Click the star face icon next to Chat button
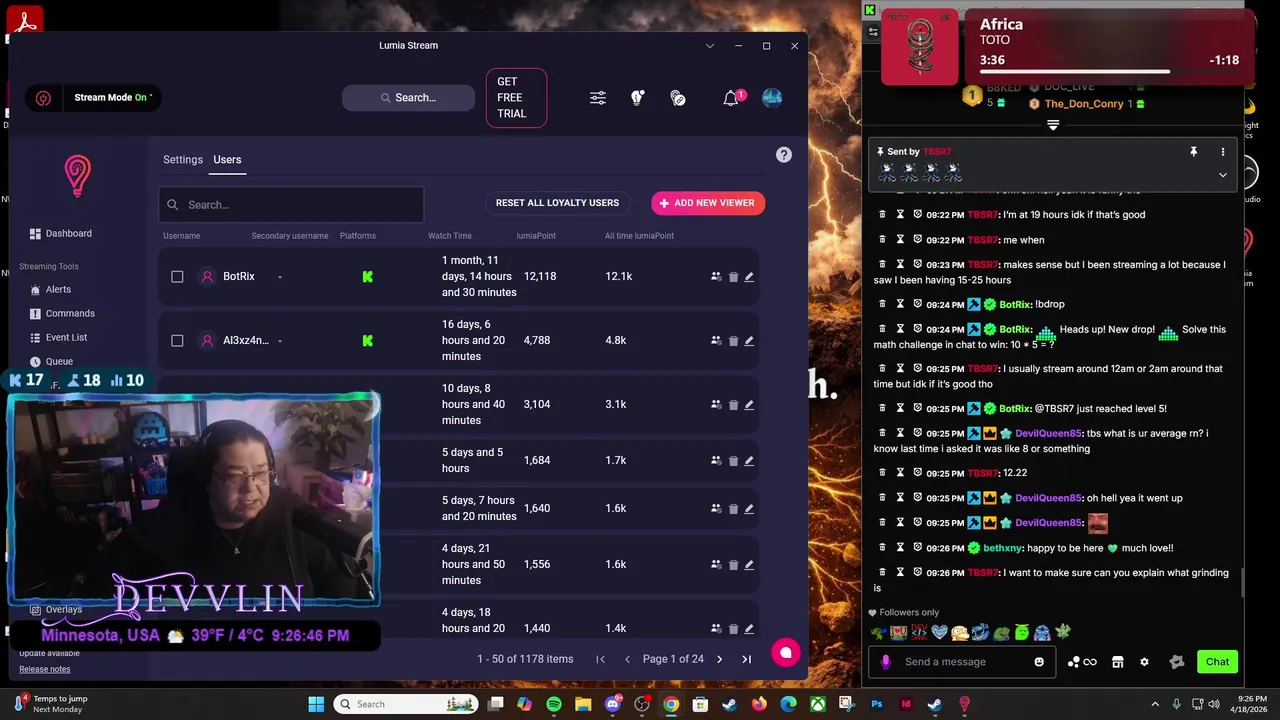 coord(1177,662)
